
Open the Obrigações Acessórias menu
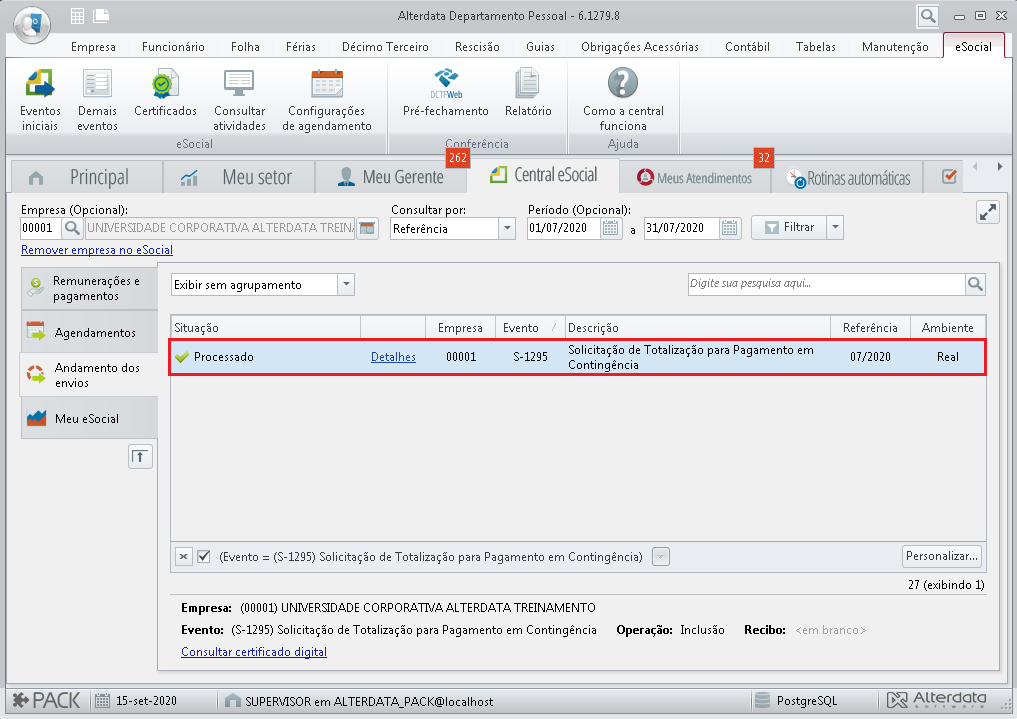coord(640,47)
